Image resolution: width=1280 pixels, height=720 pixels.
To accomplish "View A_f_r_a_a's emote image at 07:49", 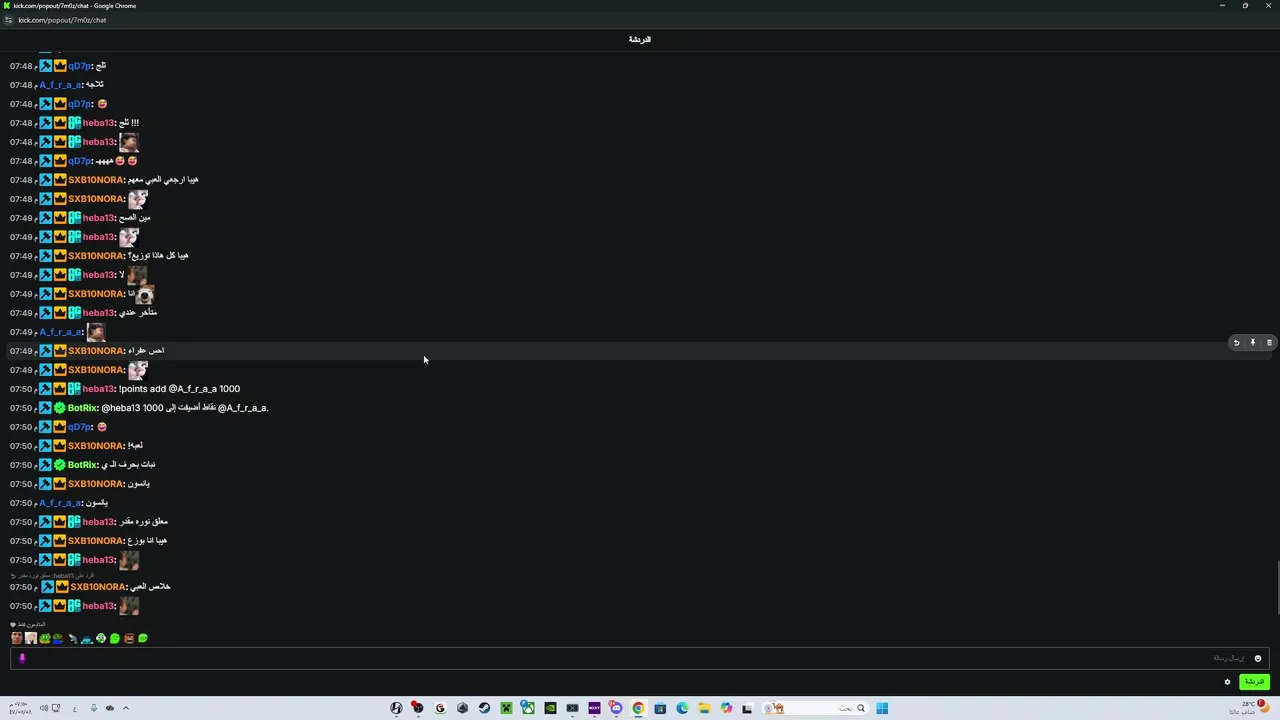I will tap(96, 332).
